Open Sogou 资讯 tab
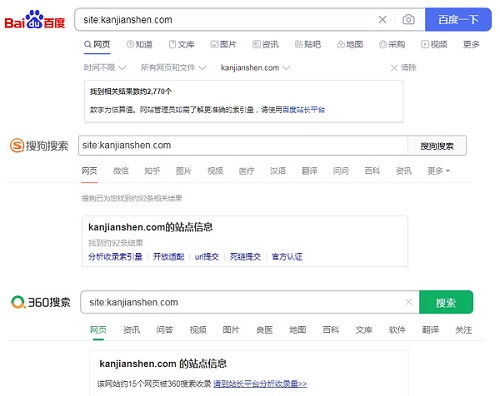The image size is (500, 396). [404, 171]
